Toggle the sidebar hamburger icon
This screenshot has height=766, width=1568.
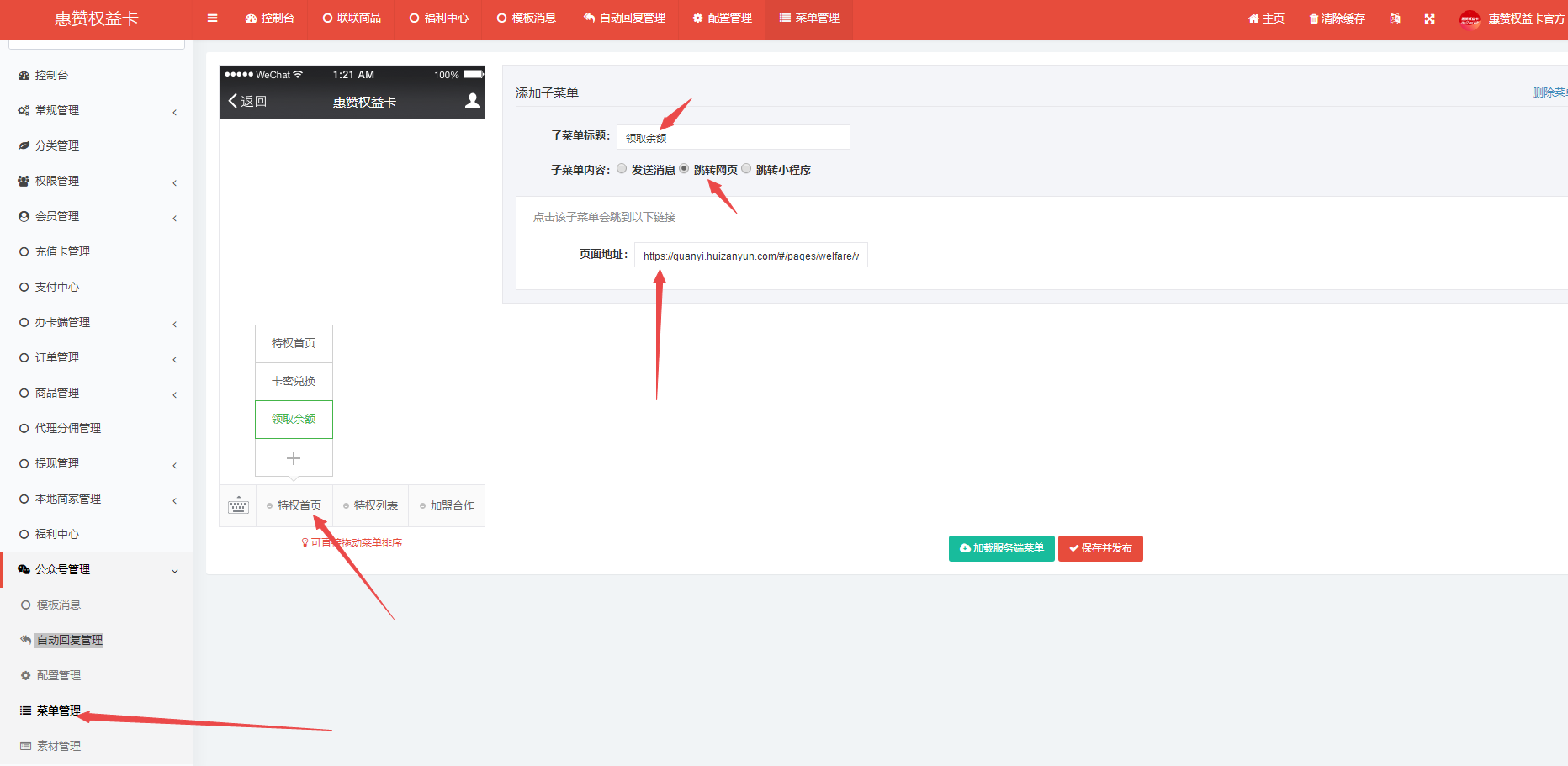[212, 18]
